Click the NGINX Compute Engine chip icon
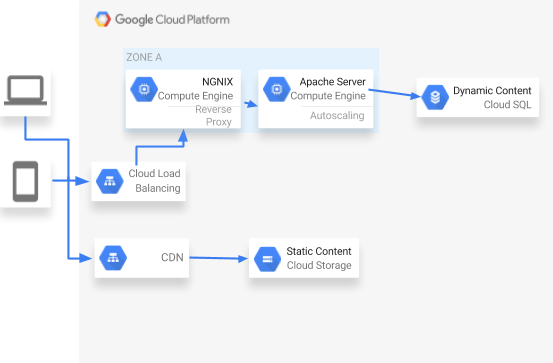The image size is (553, 363). 144,90
